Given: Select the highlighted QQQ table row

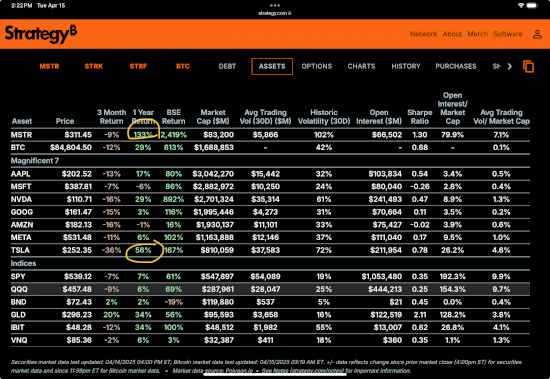Looking at the screenshot, I should (x=270, y=289).
